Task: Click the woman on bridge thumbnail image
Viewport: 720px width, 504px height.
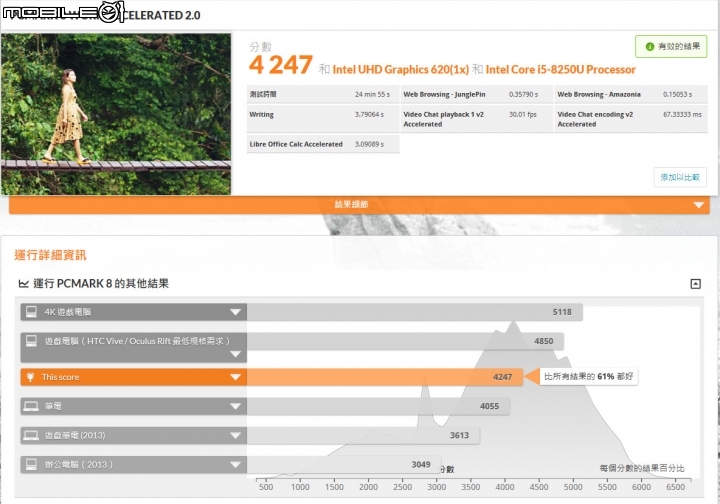Action: coord(116,114)
